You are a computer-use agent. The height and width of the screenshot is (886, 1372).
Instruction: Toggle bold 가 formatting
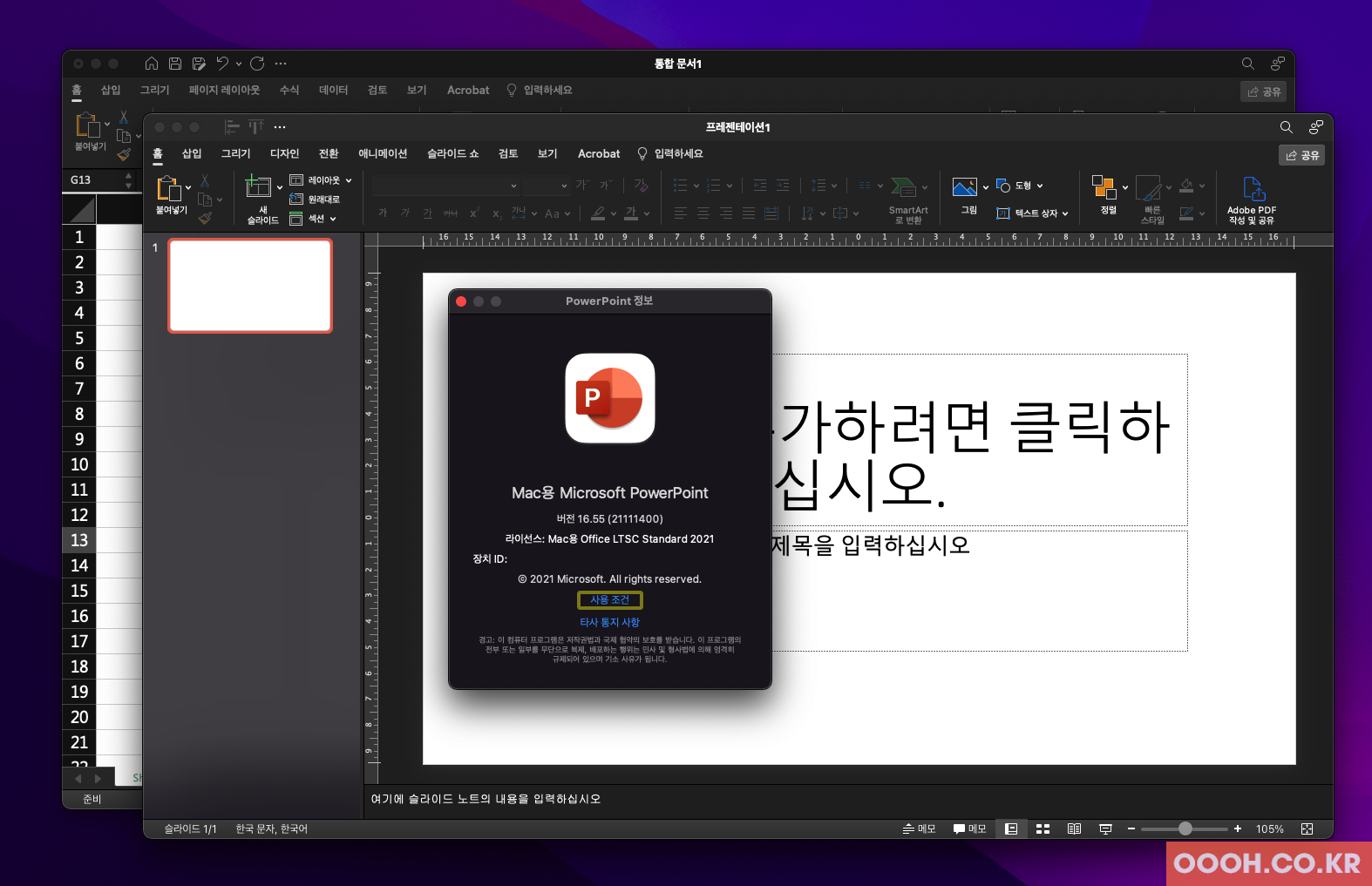[383, 213]
